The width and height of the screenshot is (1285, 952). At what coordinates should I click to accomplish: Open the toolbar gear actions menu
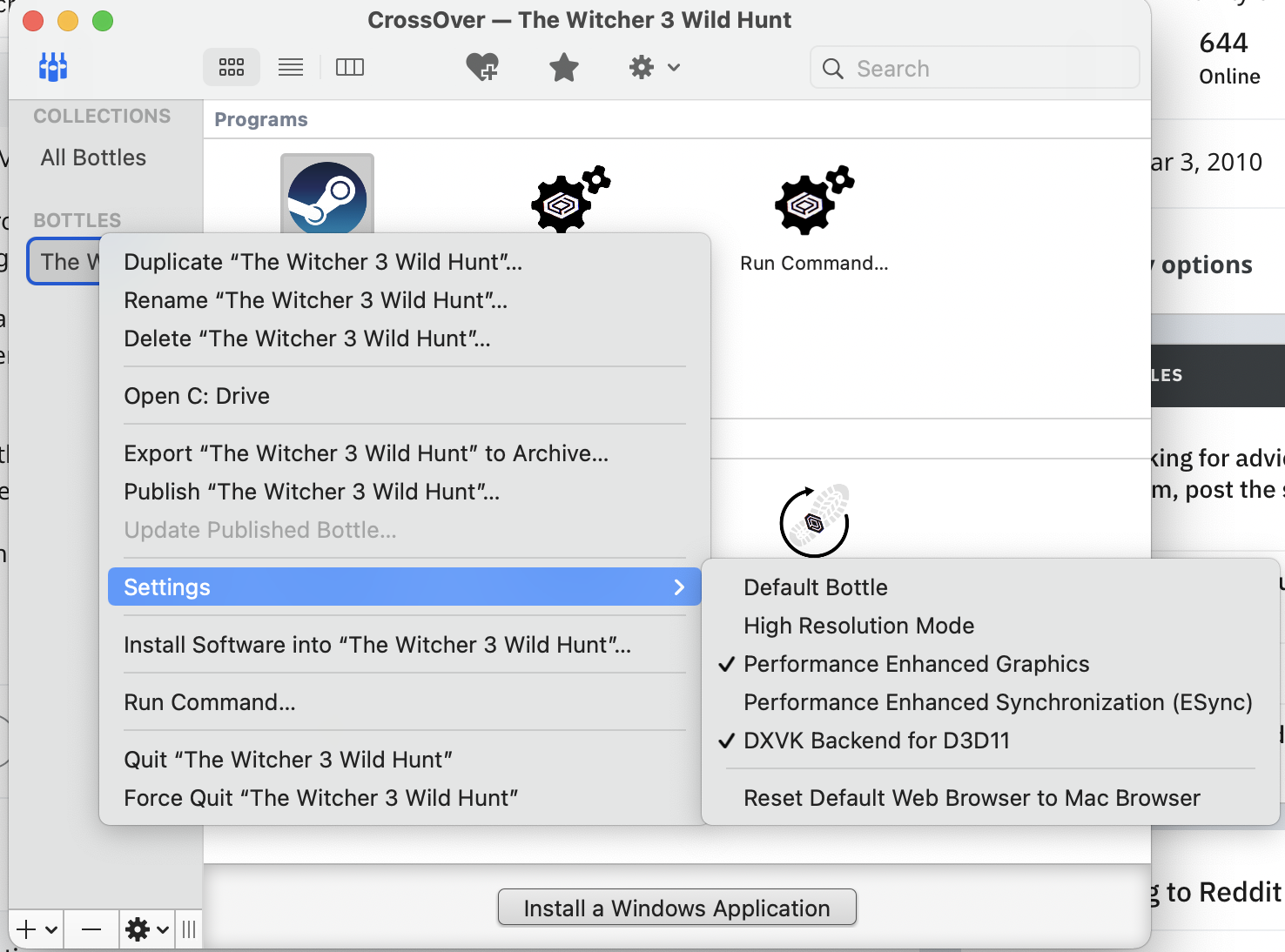coord(654,67)
